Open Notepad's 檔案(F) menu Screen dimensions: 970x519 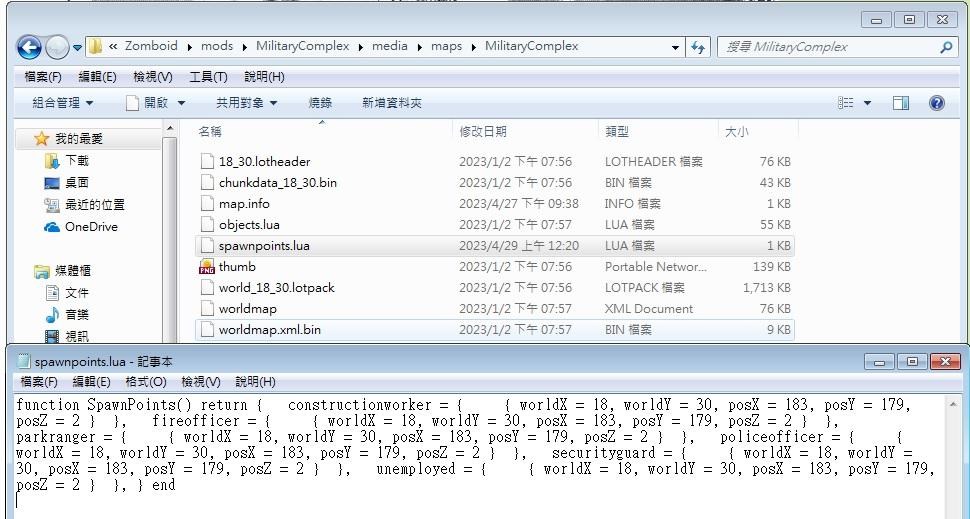pyautogui.click(x=39, y=382)
